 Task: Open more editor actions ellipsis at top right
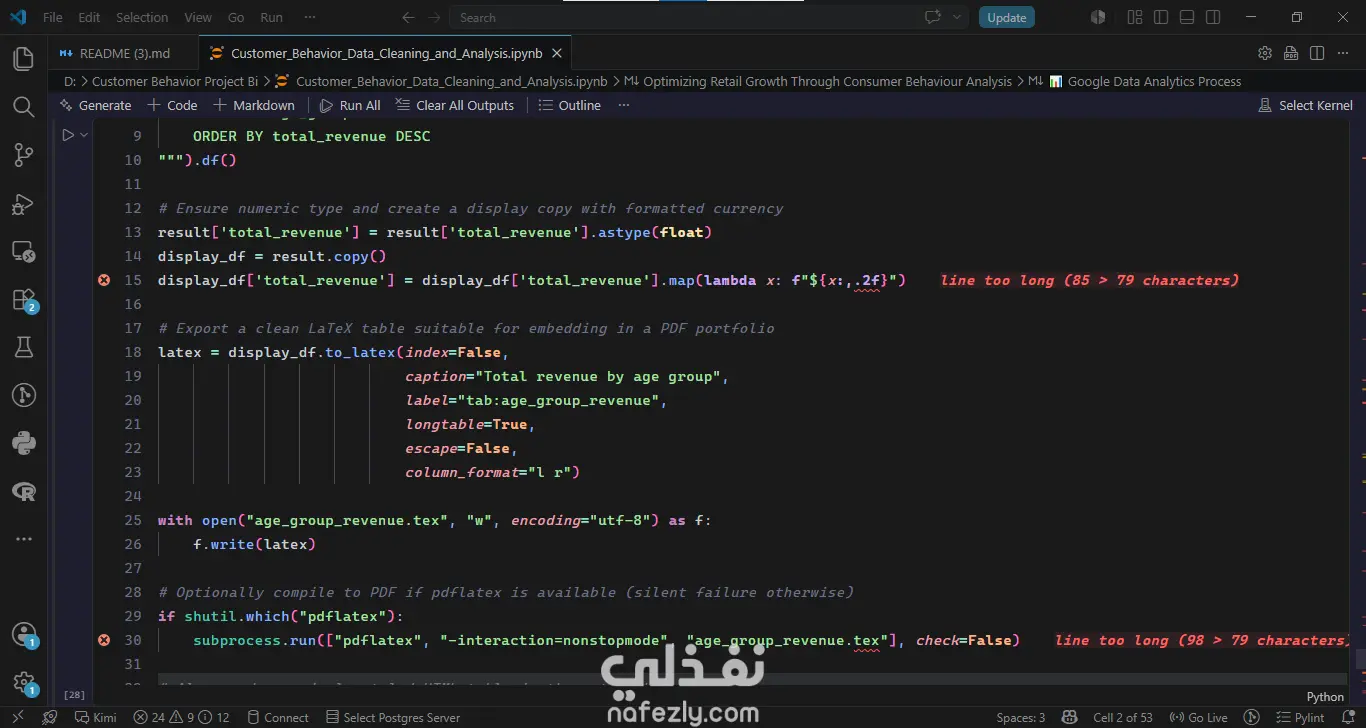click(1343, 53)
